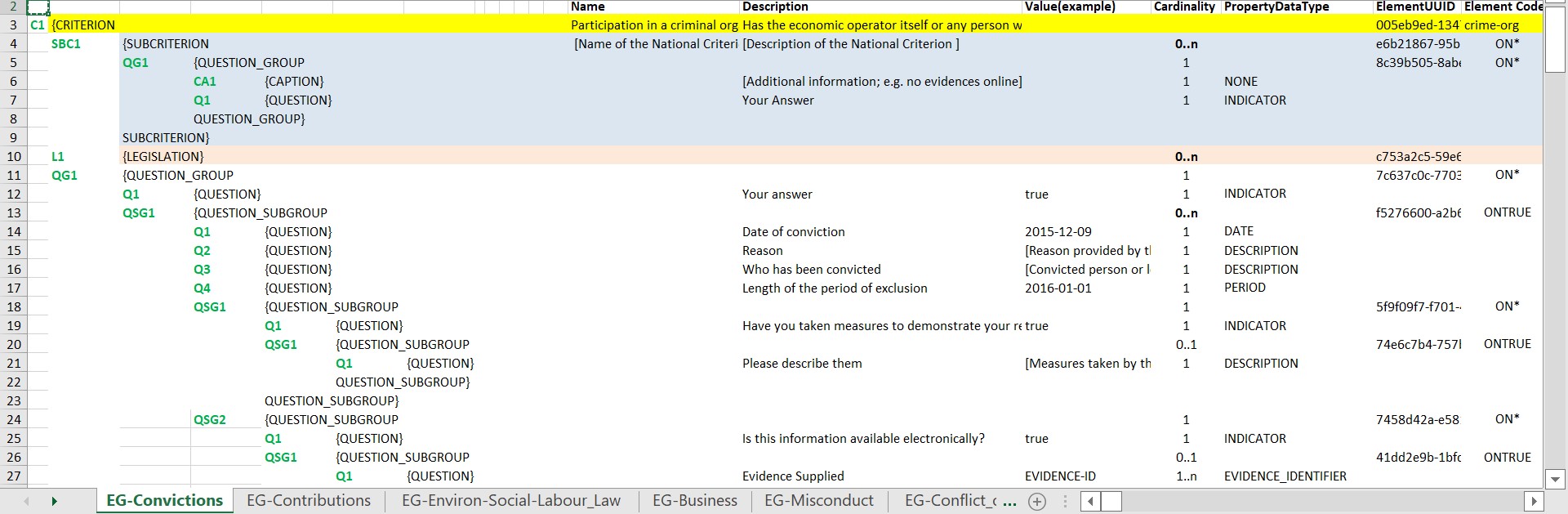Click the horizontal scrollbar right arrow
This screenshot has height=514, width=1568.
(x=1534, y=501)
